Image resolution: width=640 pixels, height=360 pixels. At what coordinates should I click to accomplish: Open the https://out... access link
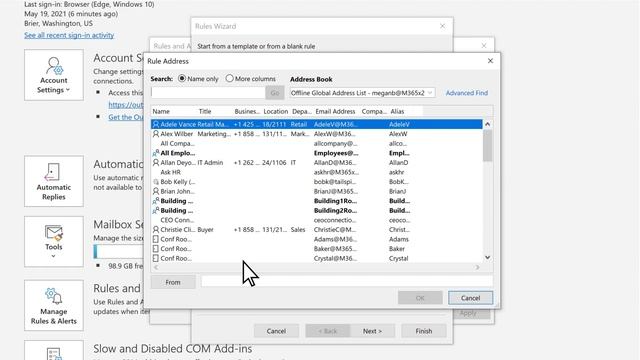126,105
